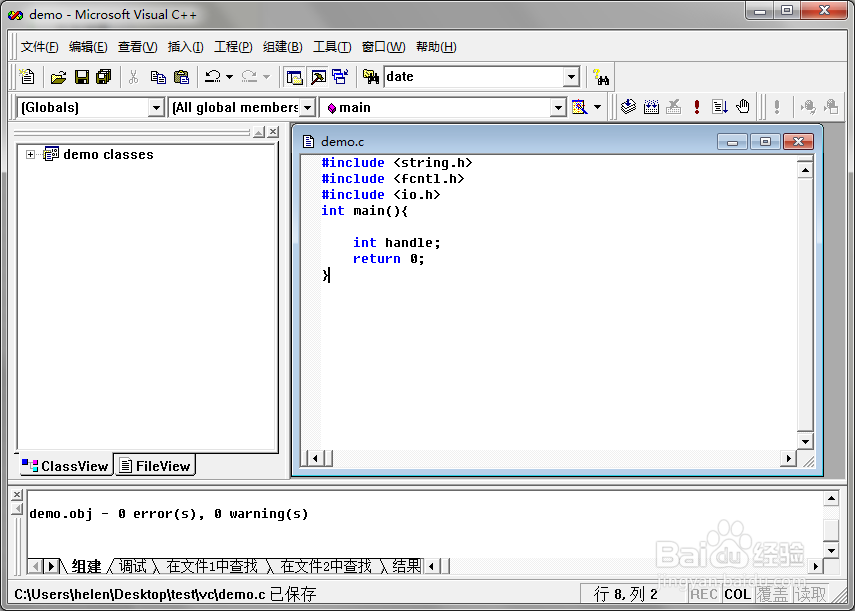Click the editor vertical scroll down arrow
The width and height of the screenshot is (855, 611).
click(805, 441)
